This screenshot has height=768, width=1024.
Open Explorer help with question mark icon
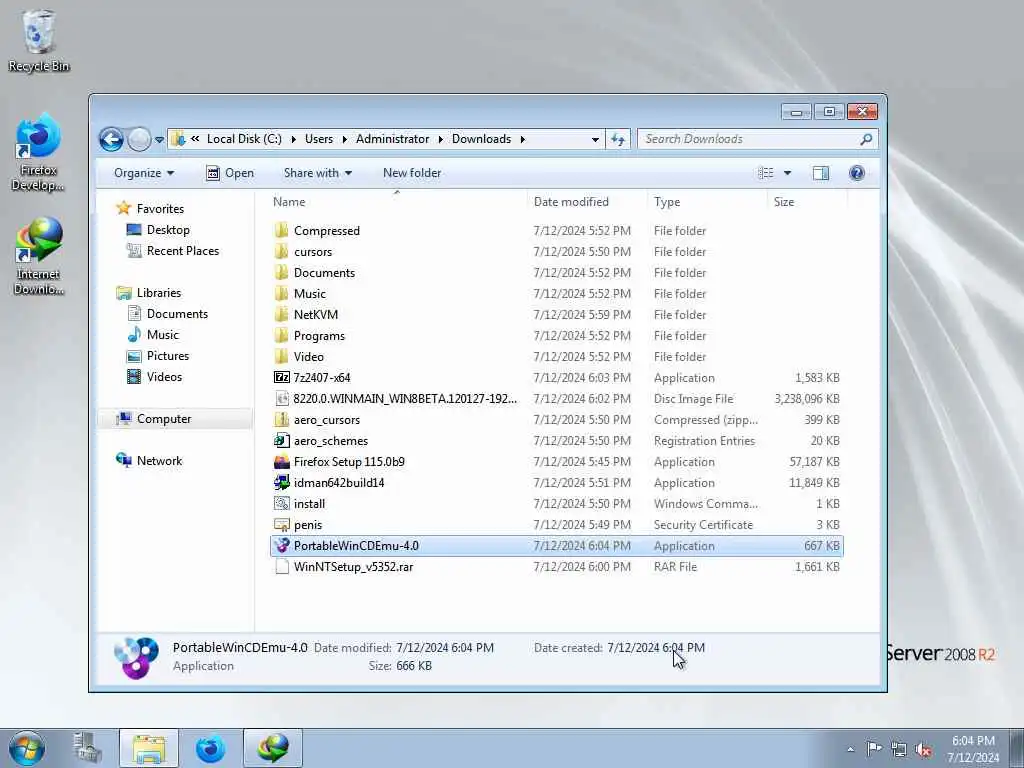(x=857, y=173)
